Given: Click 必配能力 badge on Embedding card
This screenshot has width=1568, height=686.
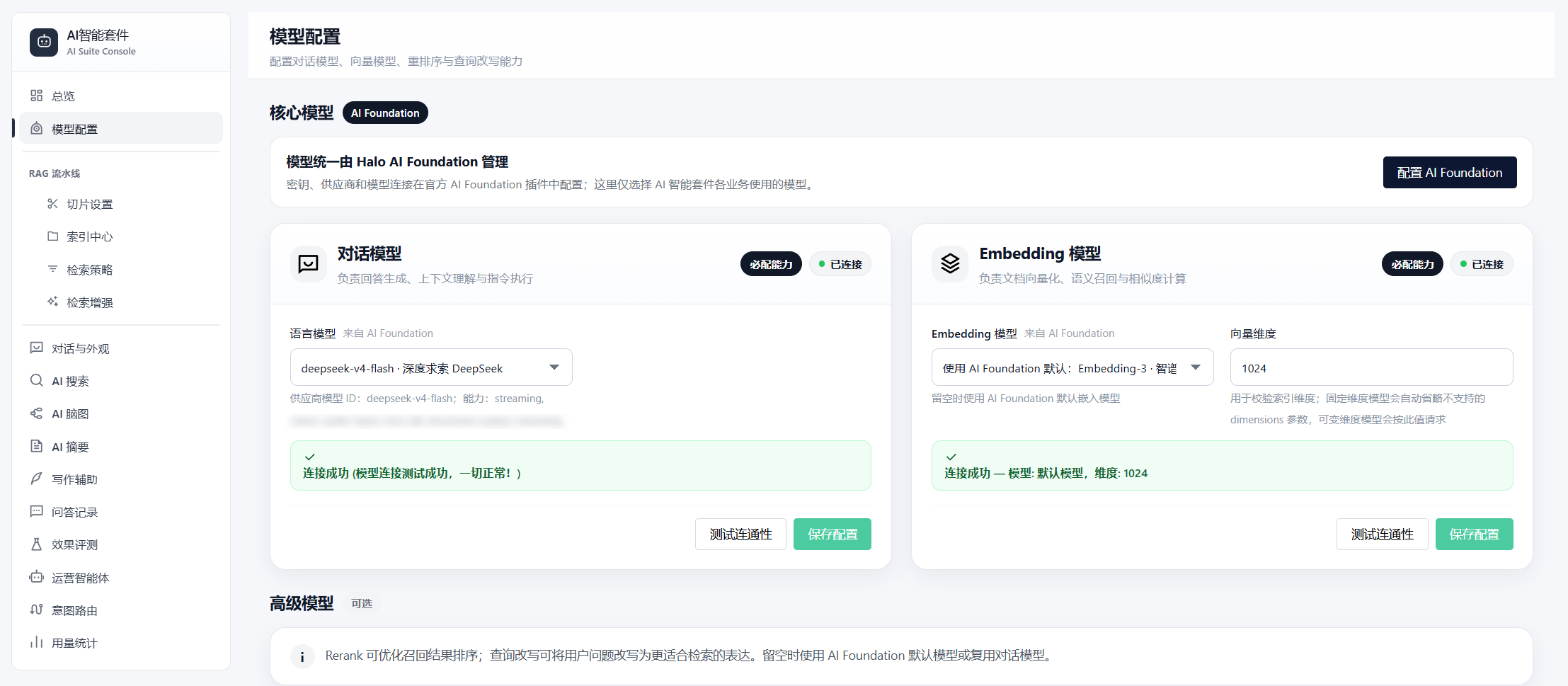Looking at the screenshot, I should [x=1412, y=264].
